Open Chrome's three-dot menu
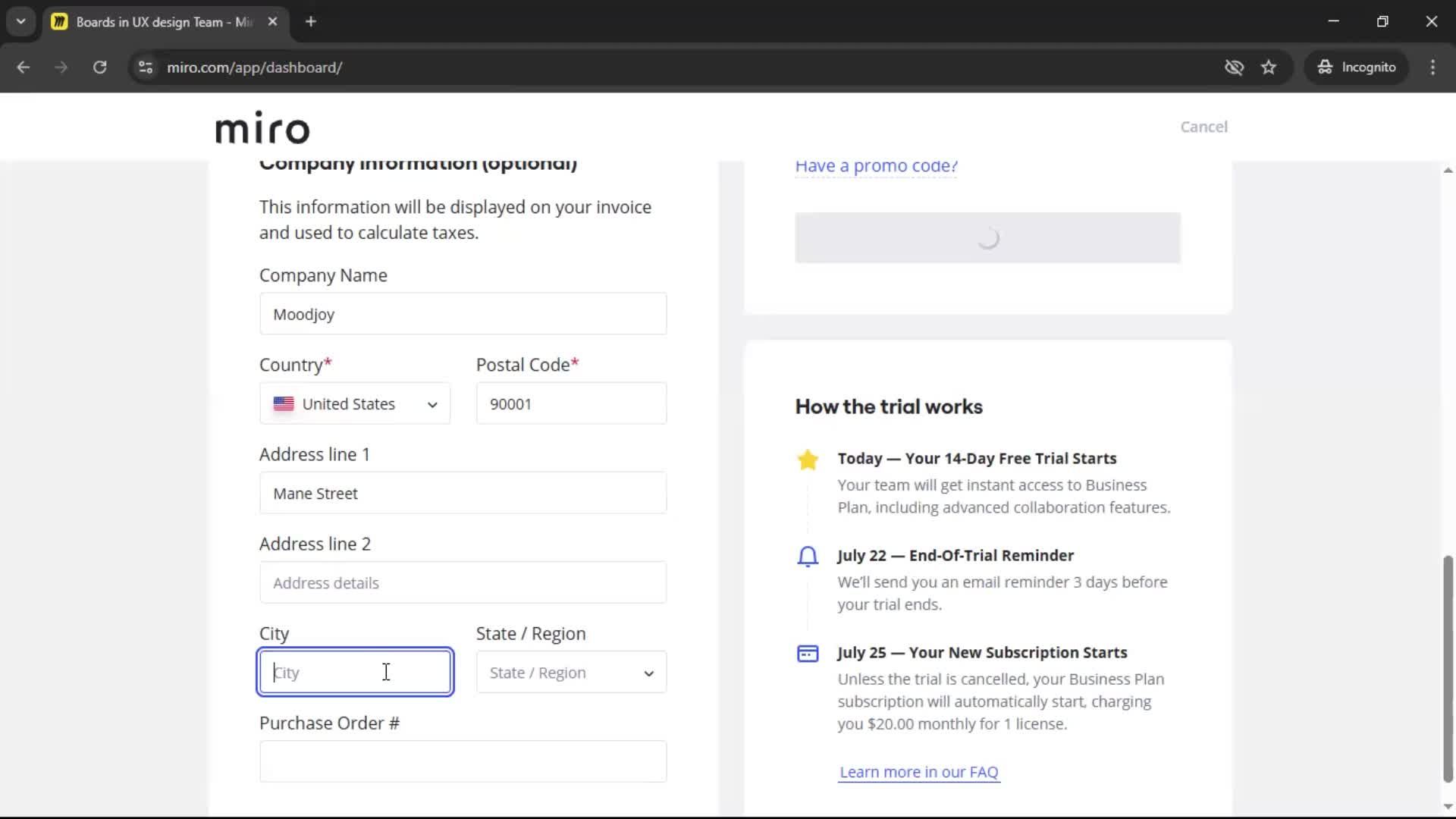Image resolution: width=1456 pixels, height=819 pixels. (x=1432, y=67)
